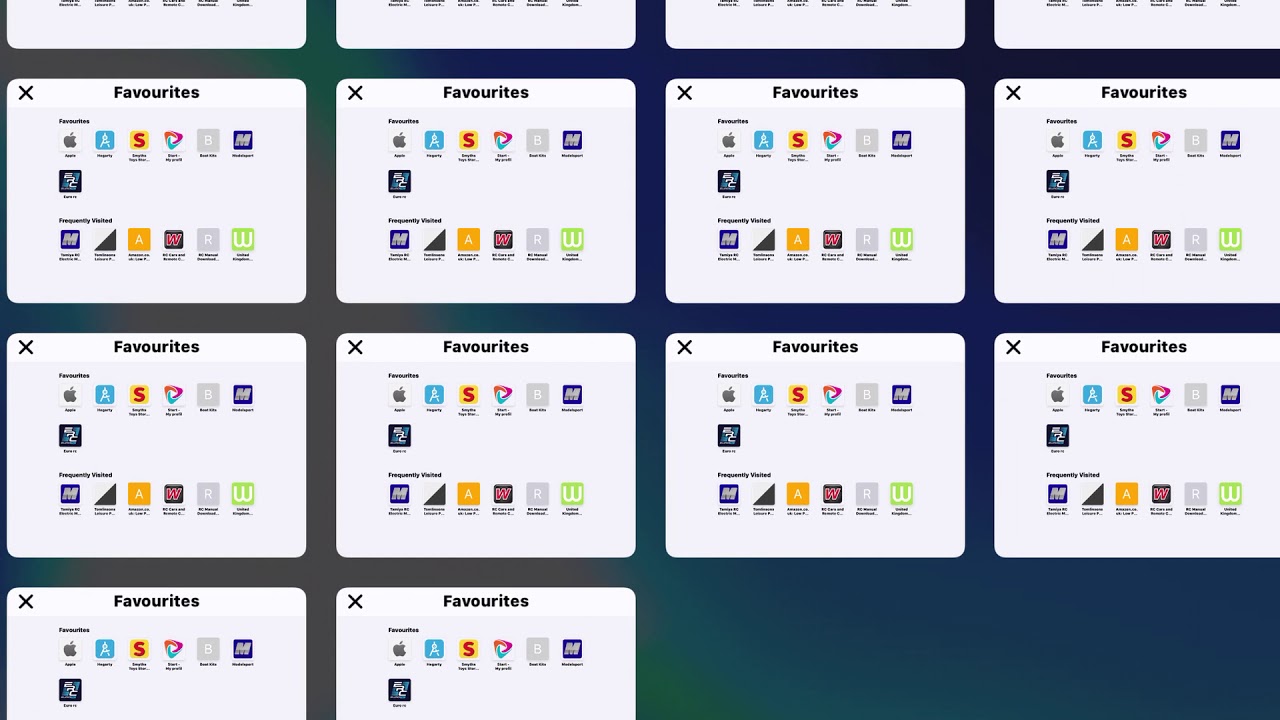1280x720 pixels.
Task: Open Smyths Toys icon in third row's first tab
Action: [x=139, y=394]
